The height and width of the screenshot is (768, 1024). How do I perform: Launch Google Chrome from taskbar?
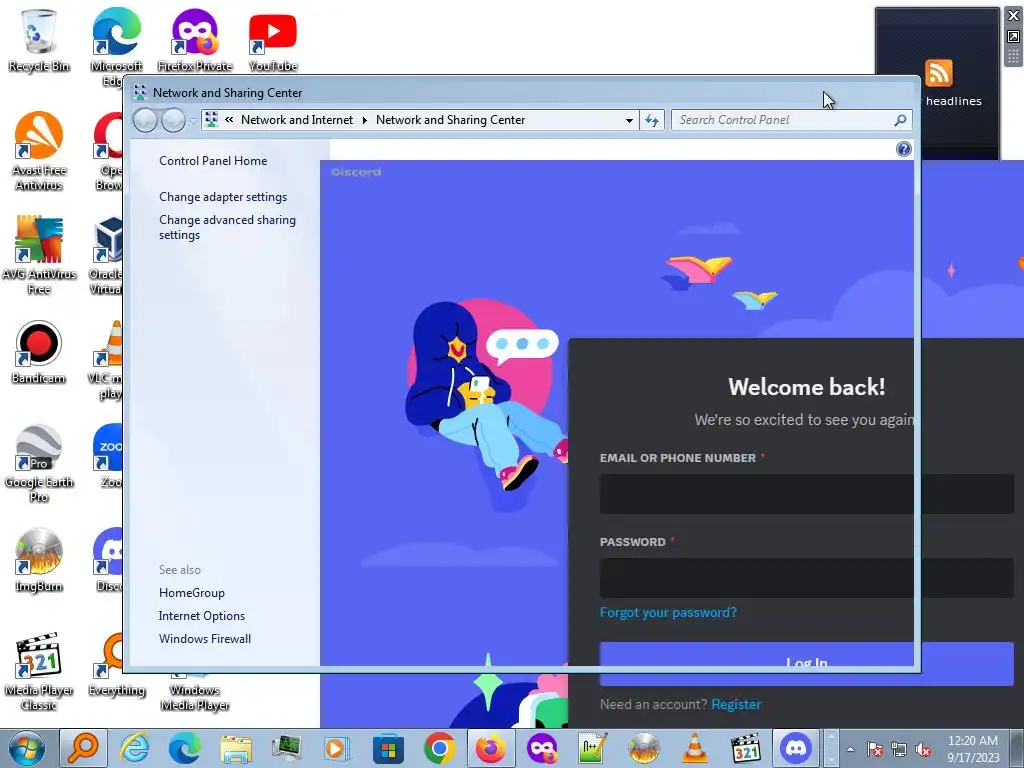point(440,748)
